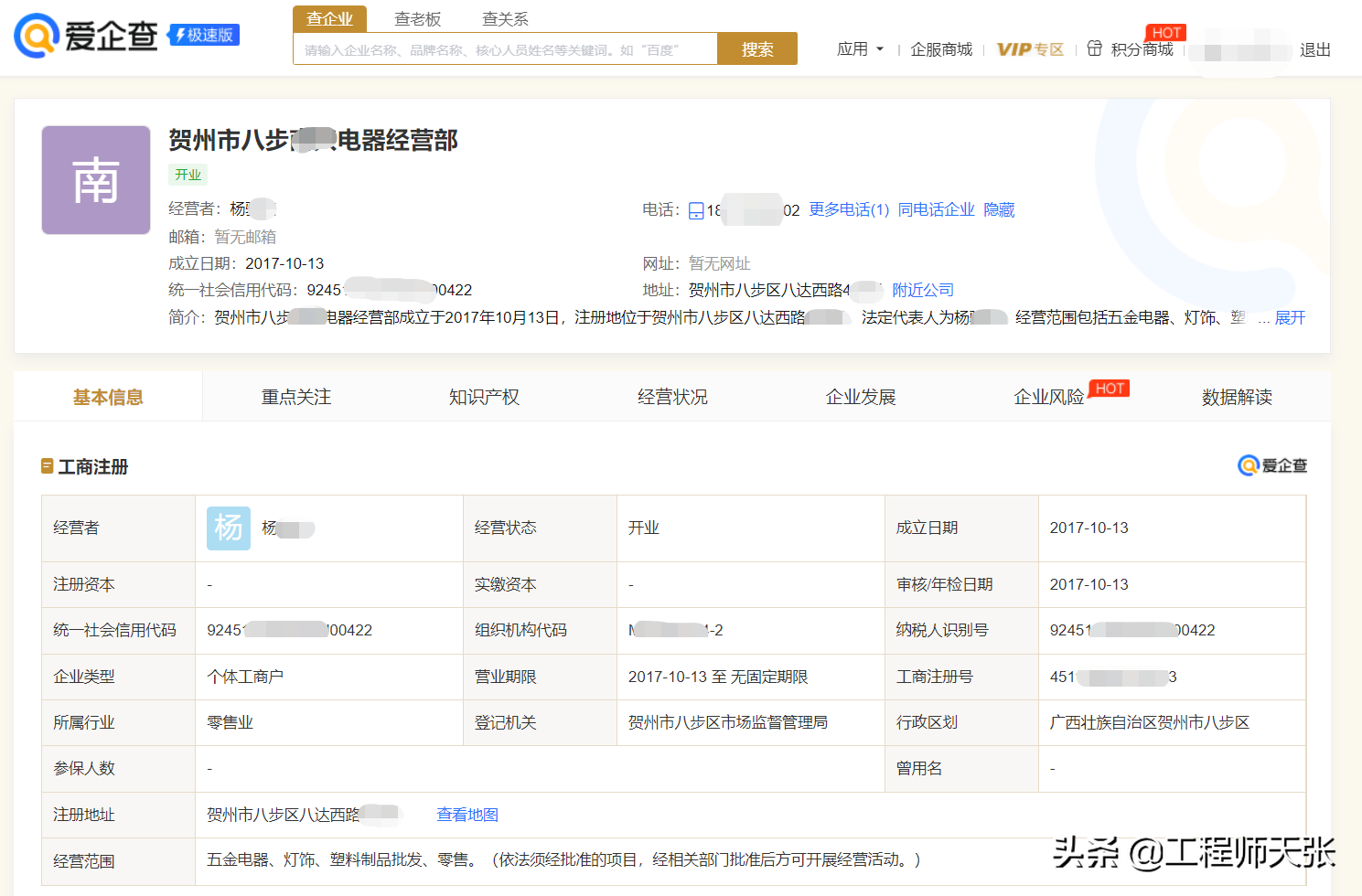
Task: Expand company intro with 展开
Action: pyautogui.click(x=1290, y=317)
